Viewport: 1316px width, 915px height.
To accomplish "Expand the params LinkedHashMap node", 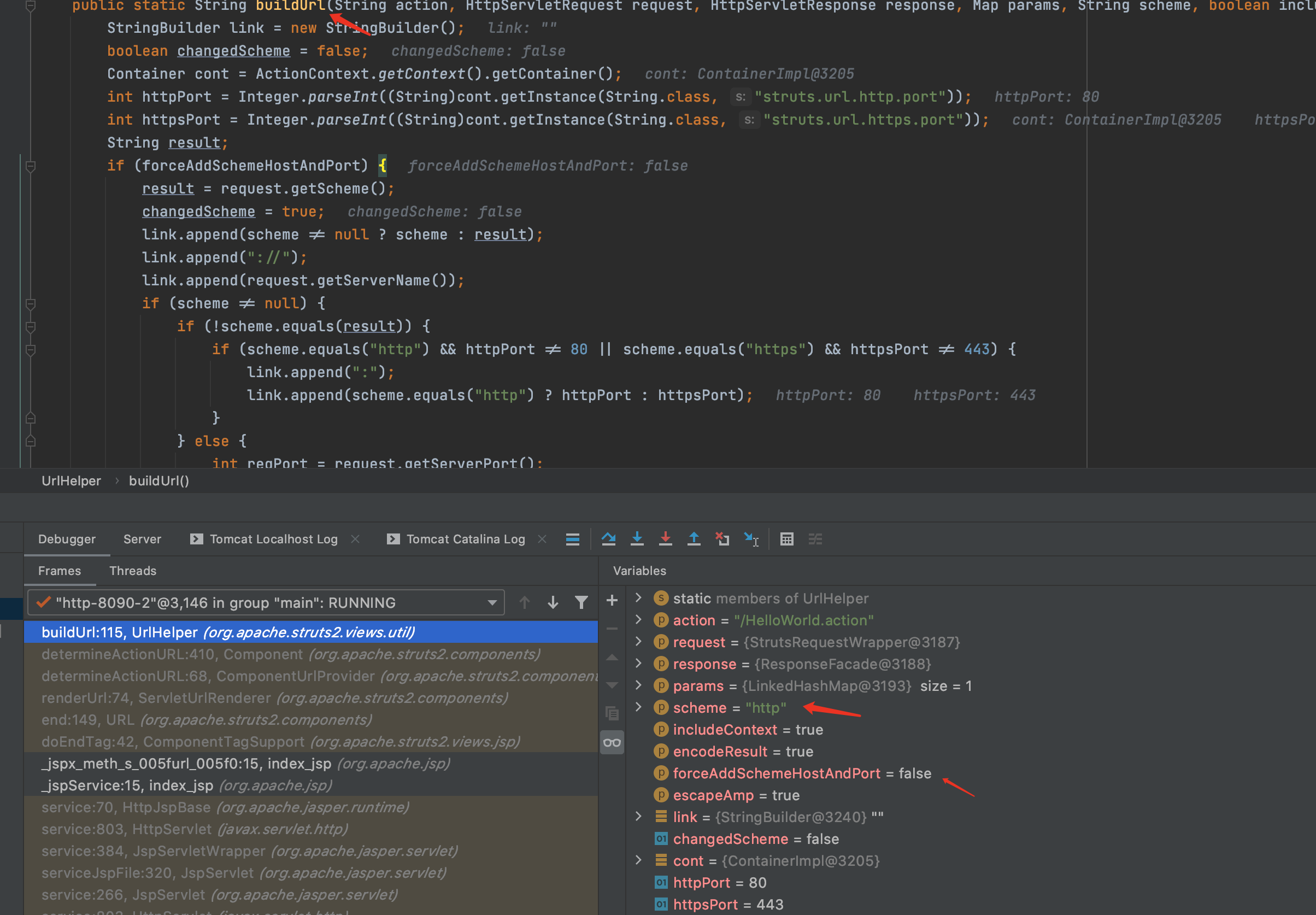I will click(638, 685).
